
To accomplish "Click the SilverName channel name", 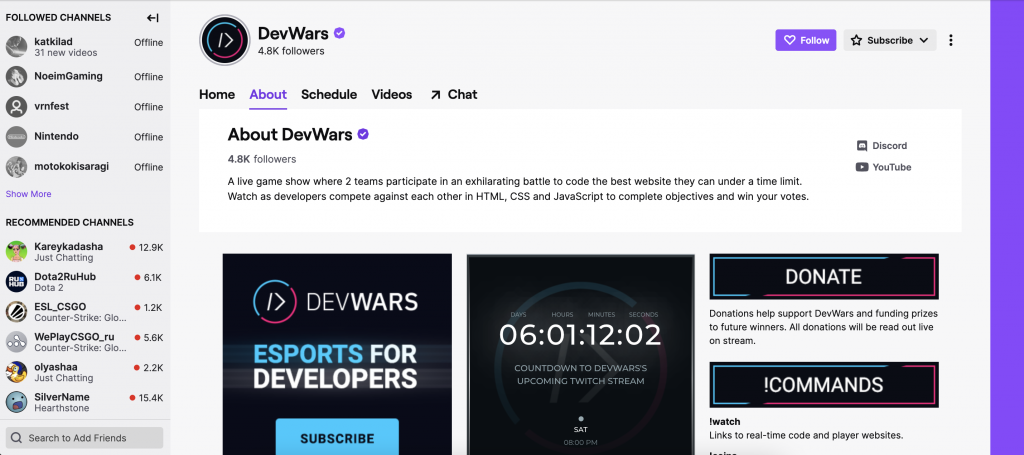I will (62, 397).
